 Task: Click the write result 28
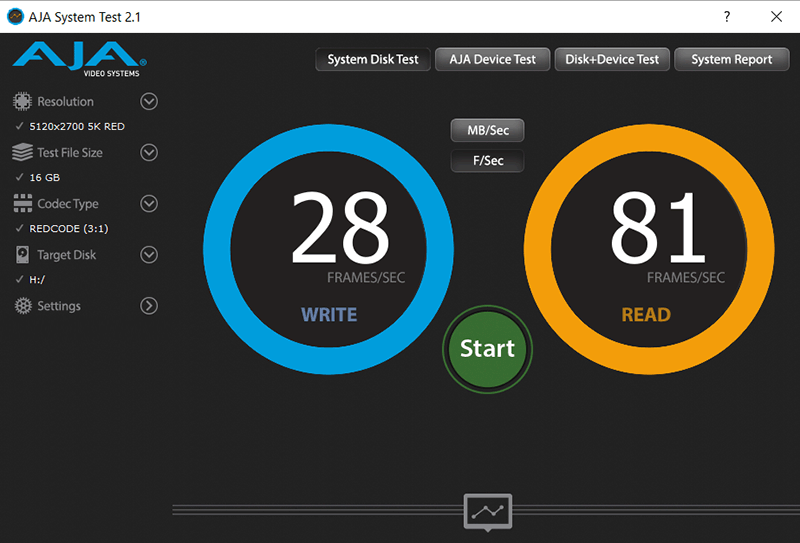click(x=340, y=227)
